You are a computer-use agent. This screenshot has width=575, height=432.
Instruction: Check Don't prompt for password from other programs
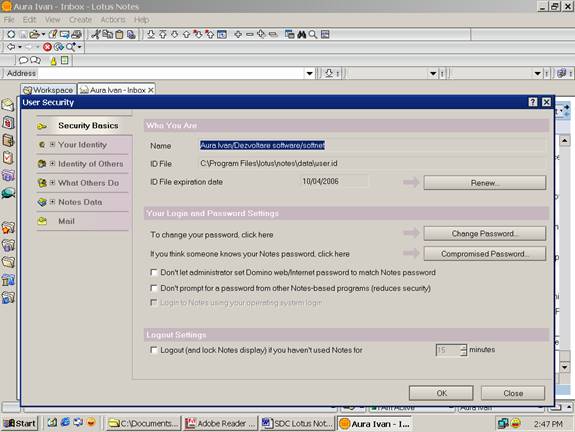[x=154, y=288]
